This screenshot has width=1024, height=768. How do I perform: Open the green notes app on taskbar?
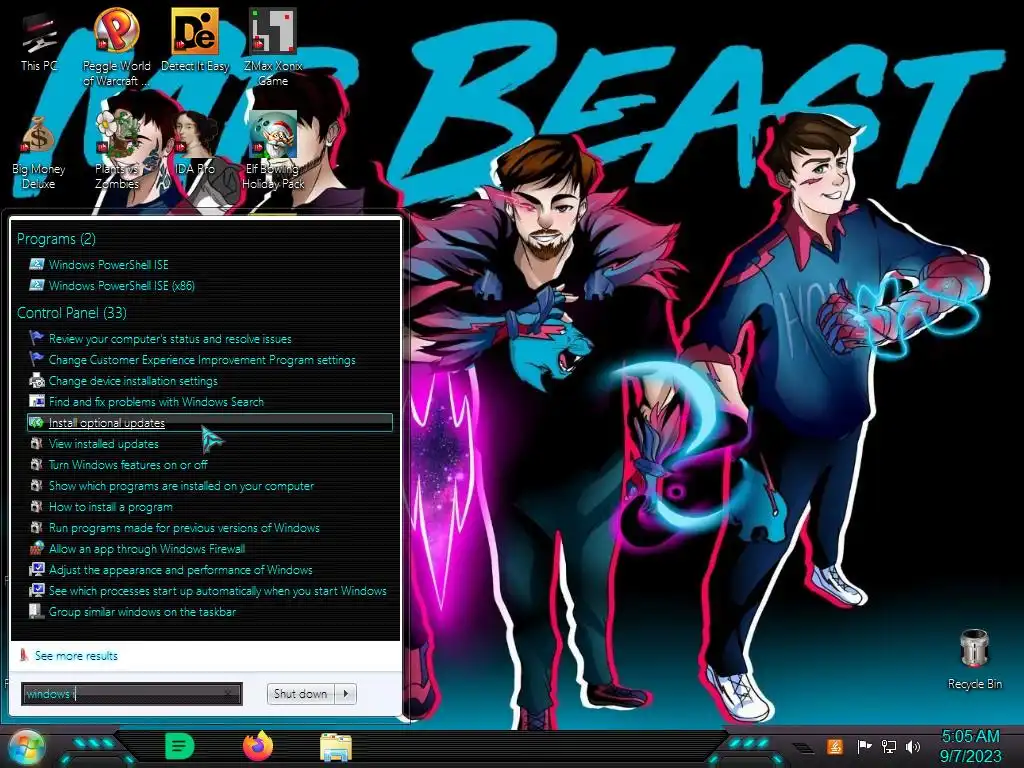[x=179, y=746]
